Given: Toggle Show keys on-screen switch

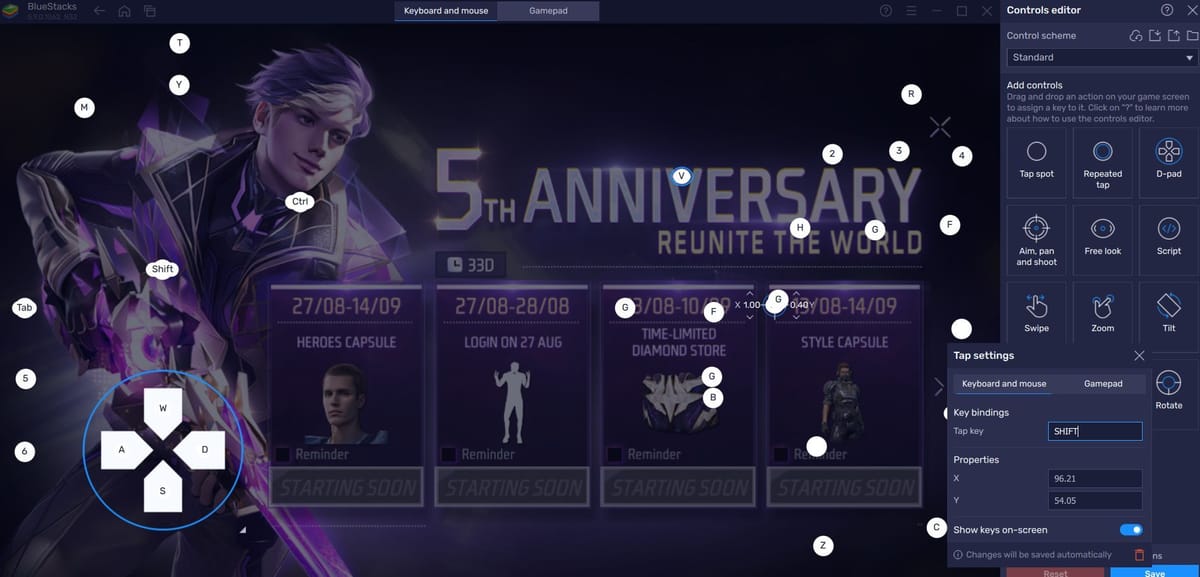Looking at the screenshot, I should click(1131, 530).
